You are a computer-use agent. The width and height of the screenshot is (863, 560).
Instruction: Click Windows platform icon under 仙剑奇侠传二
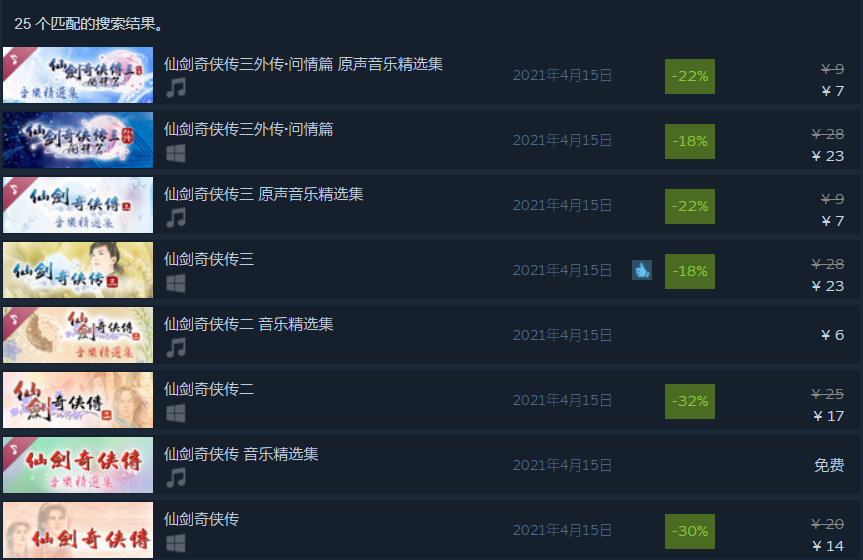176,413
